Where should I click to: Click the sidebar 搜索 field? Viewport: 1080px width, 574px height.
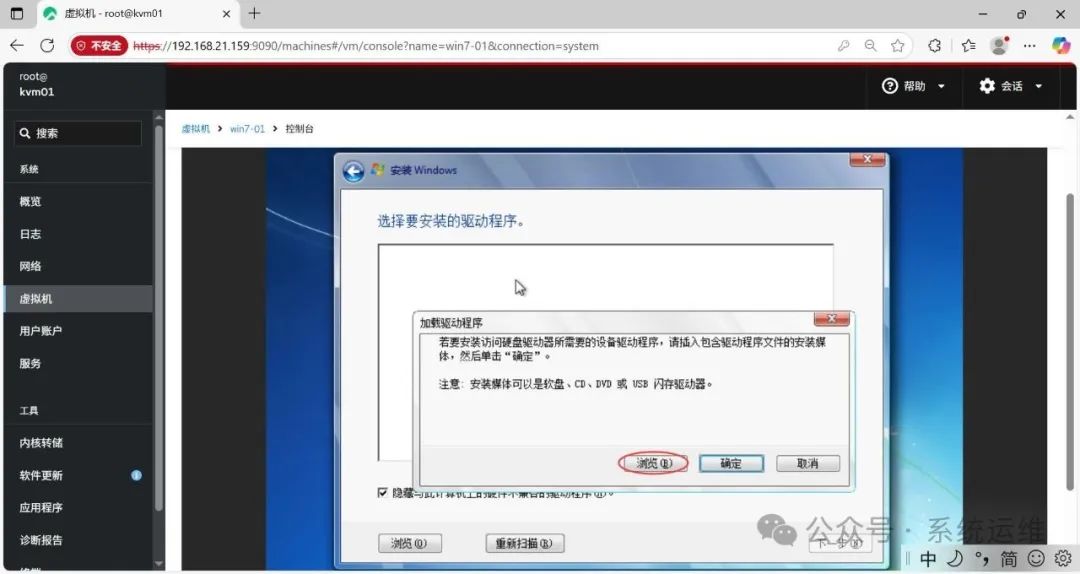[x=78, y=133]
